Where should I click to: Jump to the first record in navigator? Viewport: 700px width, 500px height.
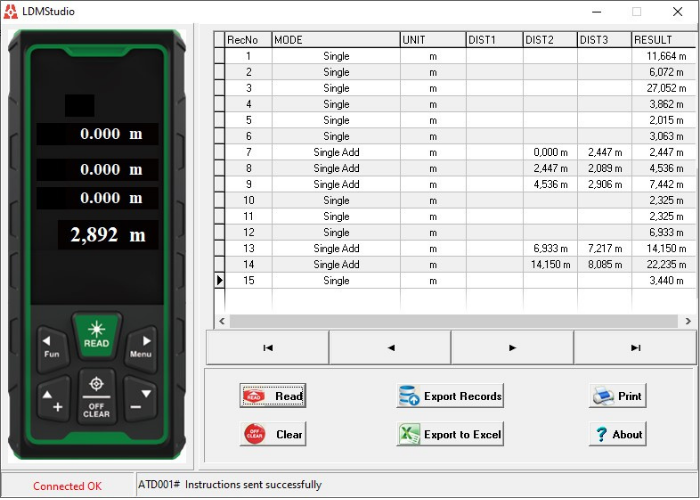267,348
